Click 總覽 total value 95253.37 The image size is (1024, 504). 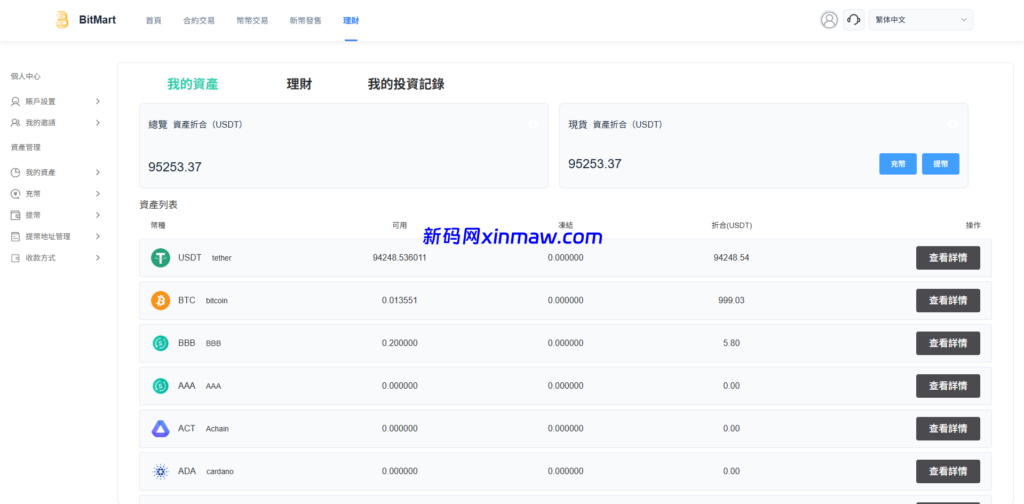[x=175, y=166]
